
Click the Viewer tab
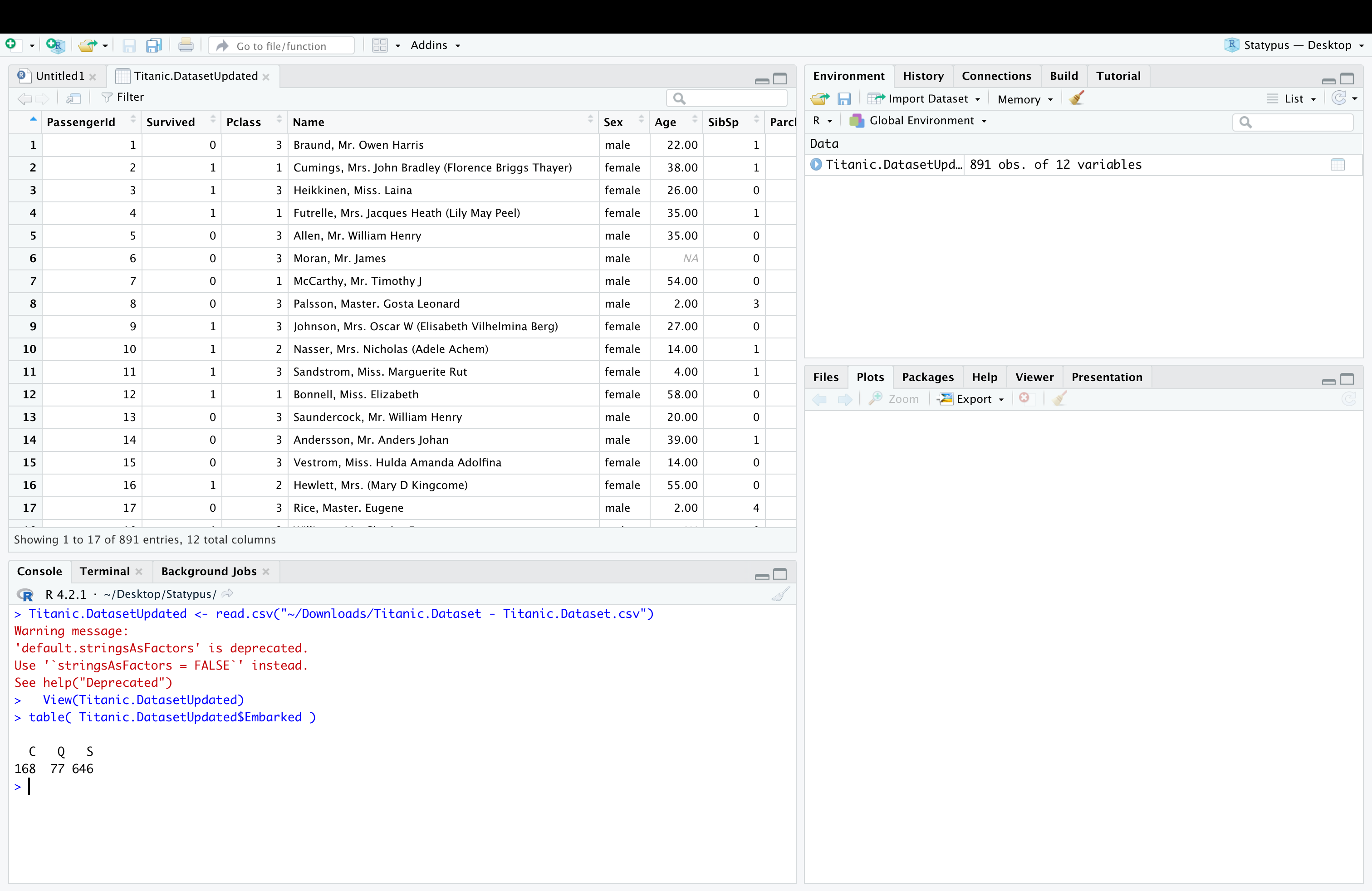[x=1034, y=377]
